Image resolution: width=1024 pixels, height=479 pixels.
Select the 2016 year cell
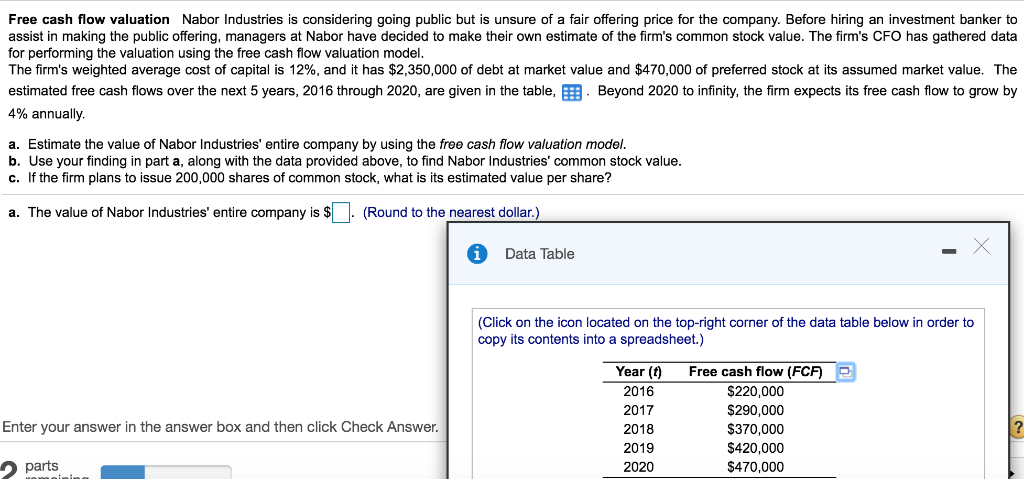pos(638,392)
